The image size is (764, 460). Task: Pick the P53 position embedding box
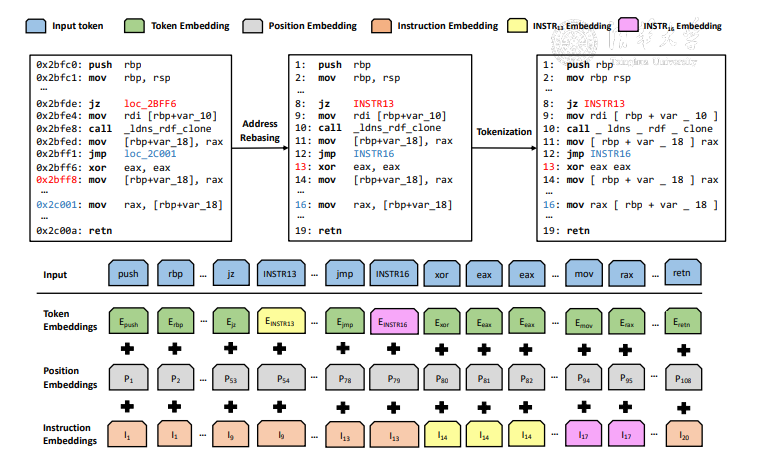point(231,377)
